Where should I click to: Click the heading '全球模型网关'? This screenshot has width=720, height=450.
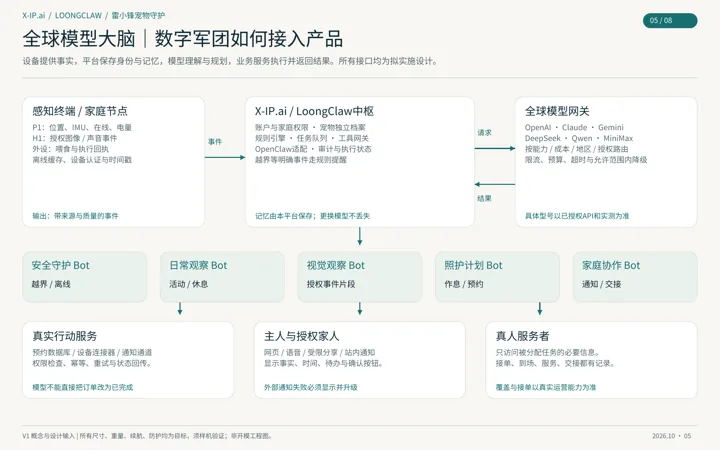pos(557,111)
